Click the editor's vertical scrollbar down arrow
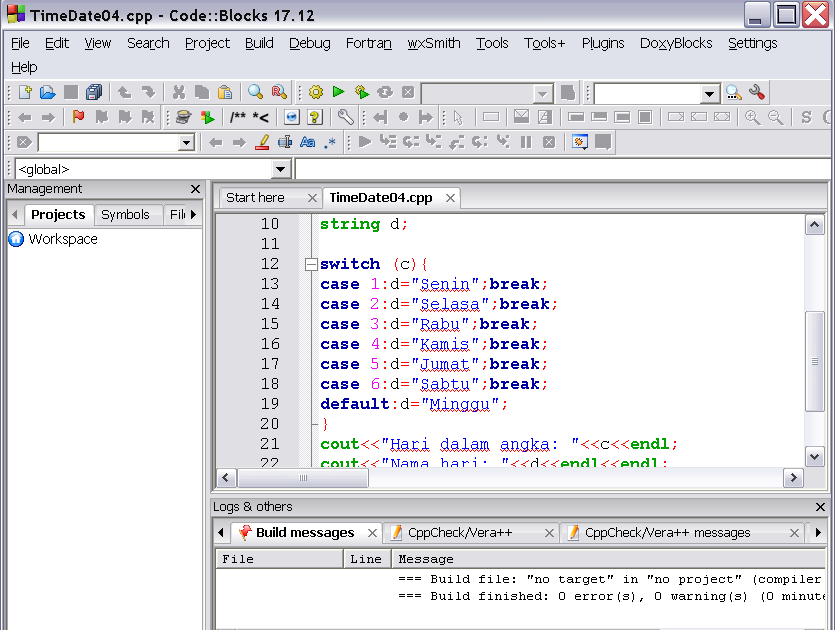835x630 pixels. [x=814, y=456]
